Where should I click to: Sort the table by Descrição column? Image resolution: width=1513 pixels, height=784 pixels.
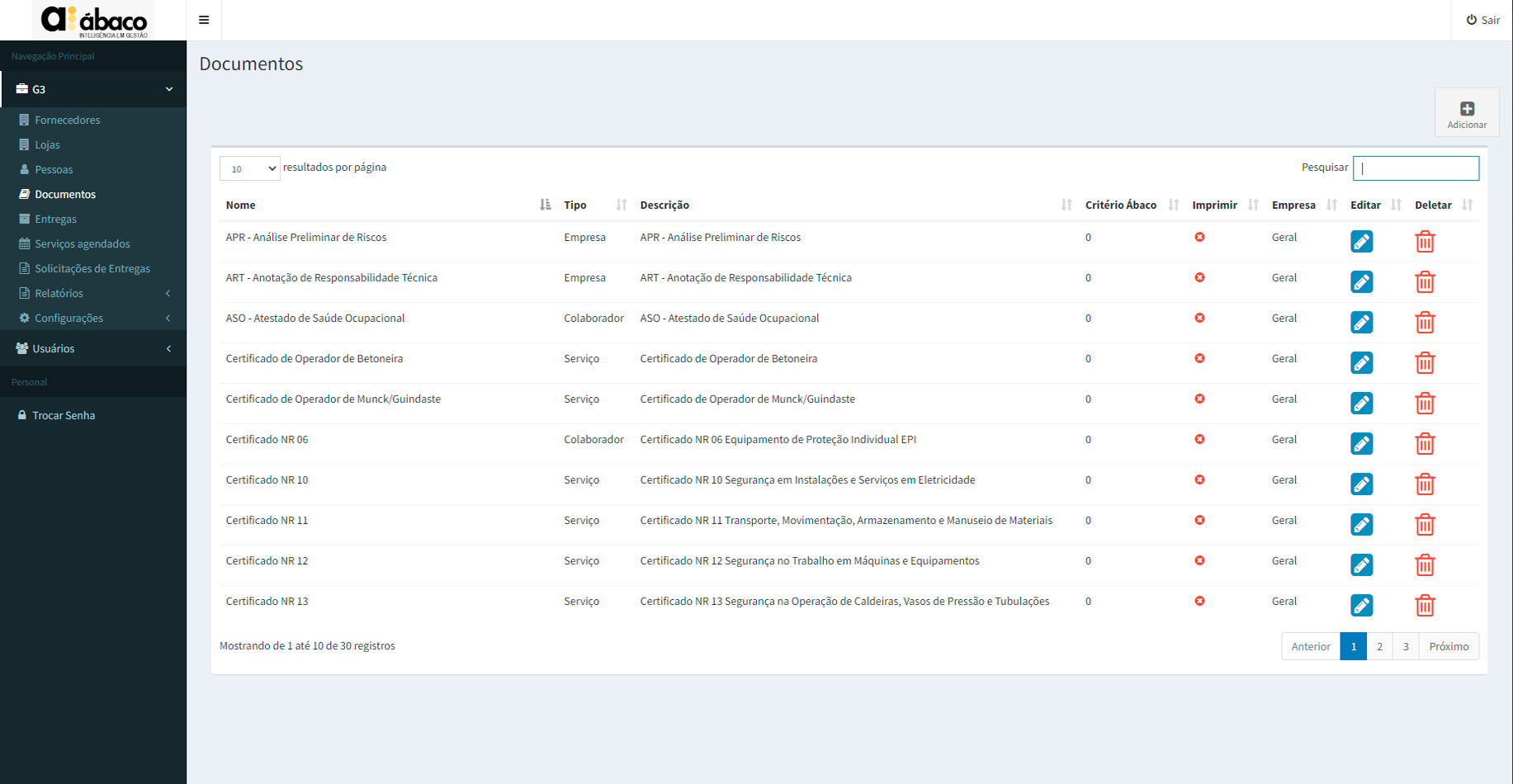point(856,205)
